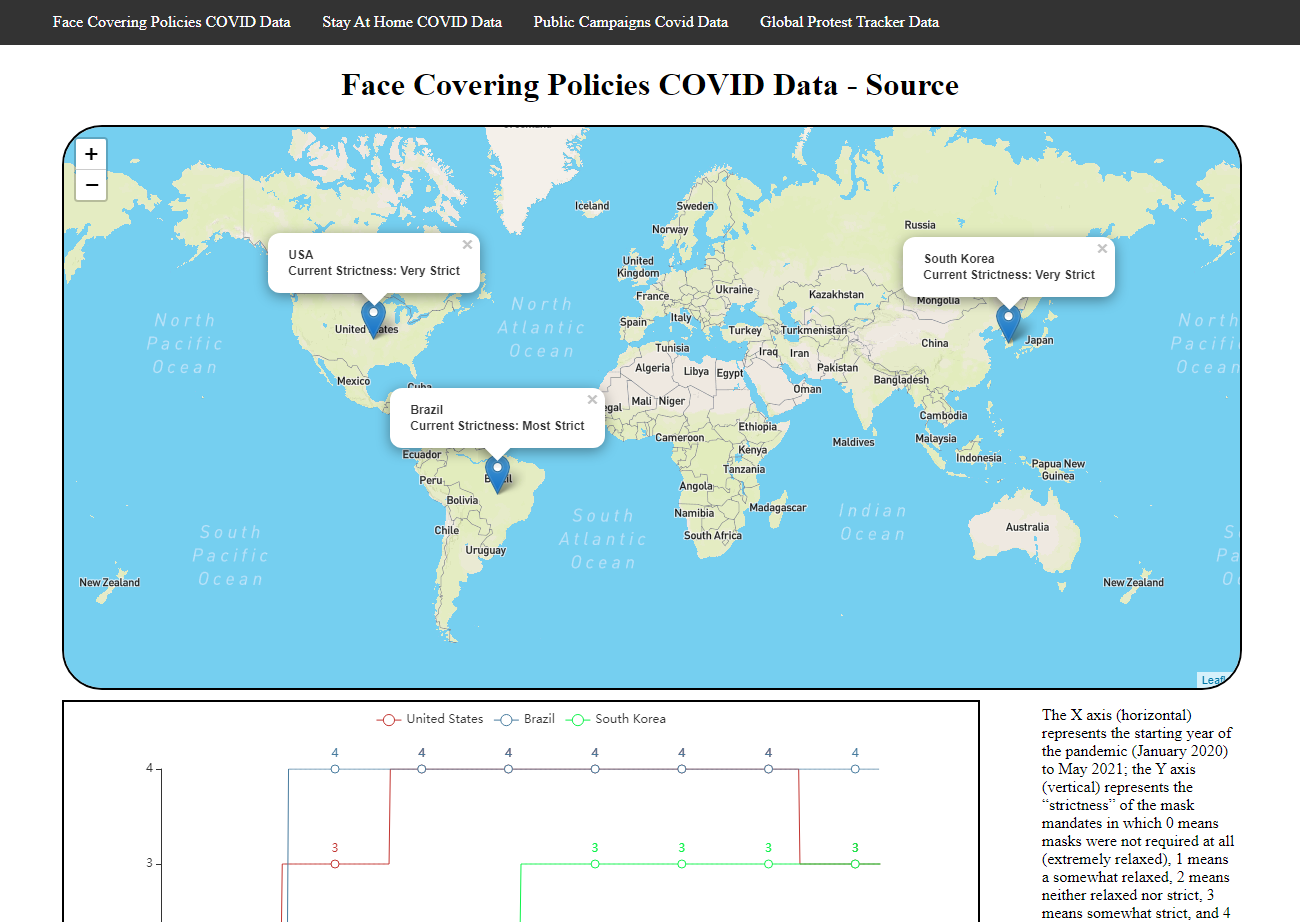The width and height of the screenshot is (1300, 922).
Task: Click the Source link in the heading
Action: pos(912,85)
